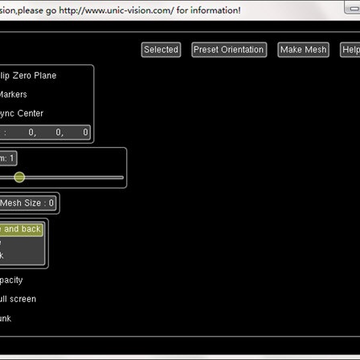
Task: Open the Preset Orientation options
Action: coord(229,50)
